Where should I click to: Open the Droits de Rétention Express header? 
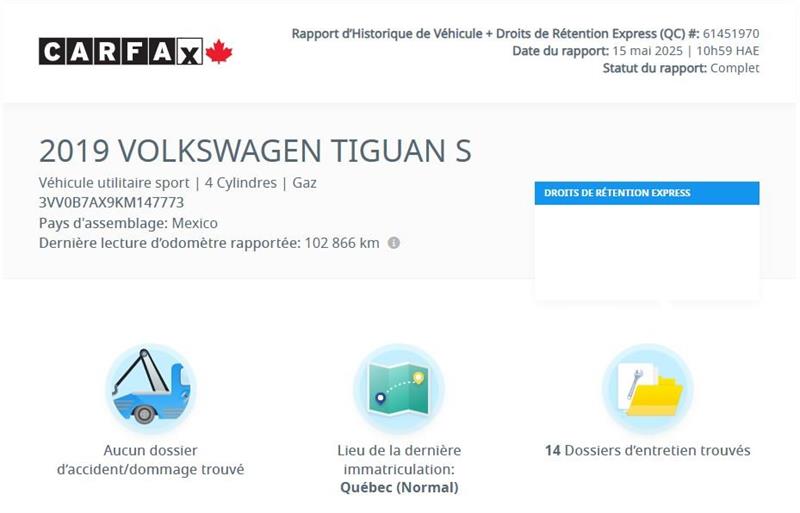tap(647, 193)
